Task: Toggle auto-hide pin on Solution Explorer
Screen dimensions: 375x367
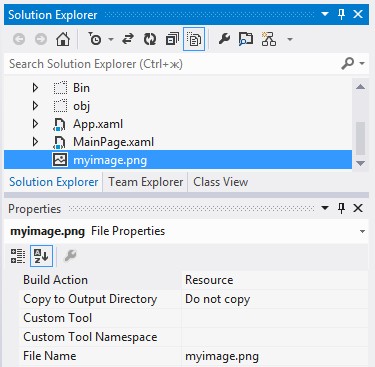Action: point(341,14)
